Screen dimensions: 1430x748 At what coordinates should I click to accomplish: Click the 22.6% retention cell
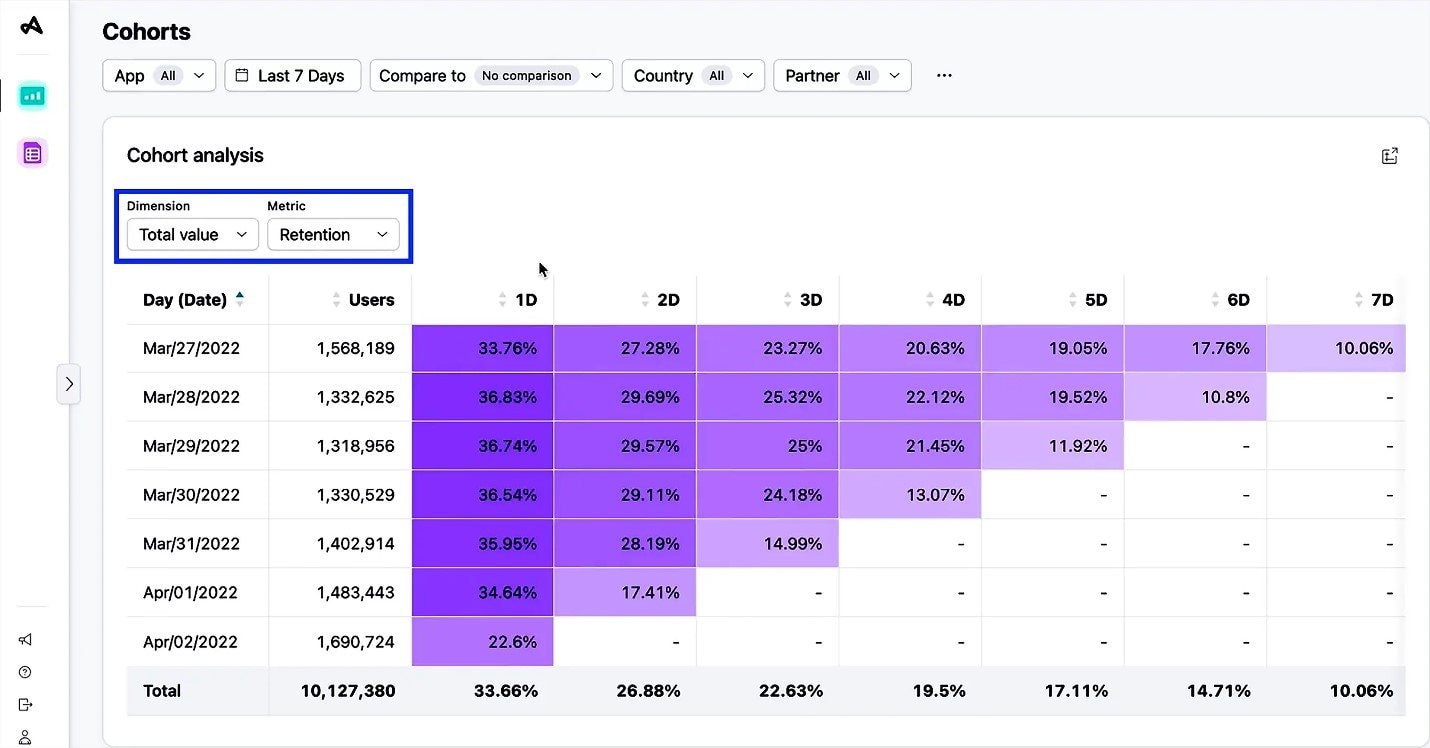coord(482,642)
